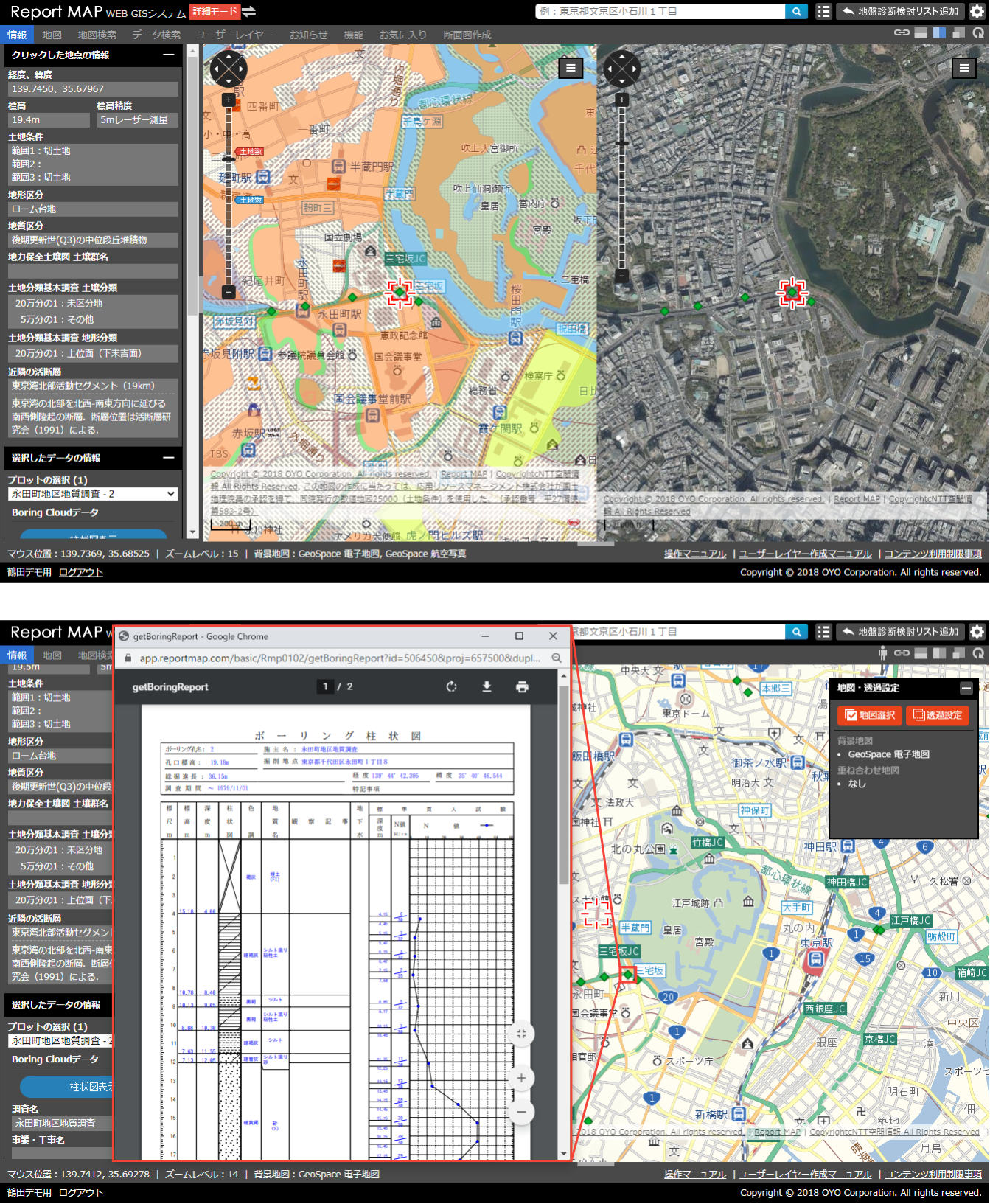Open コンテンツ利用制限事項 link in dual-map window

click(933, 554)
